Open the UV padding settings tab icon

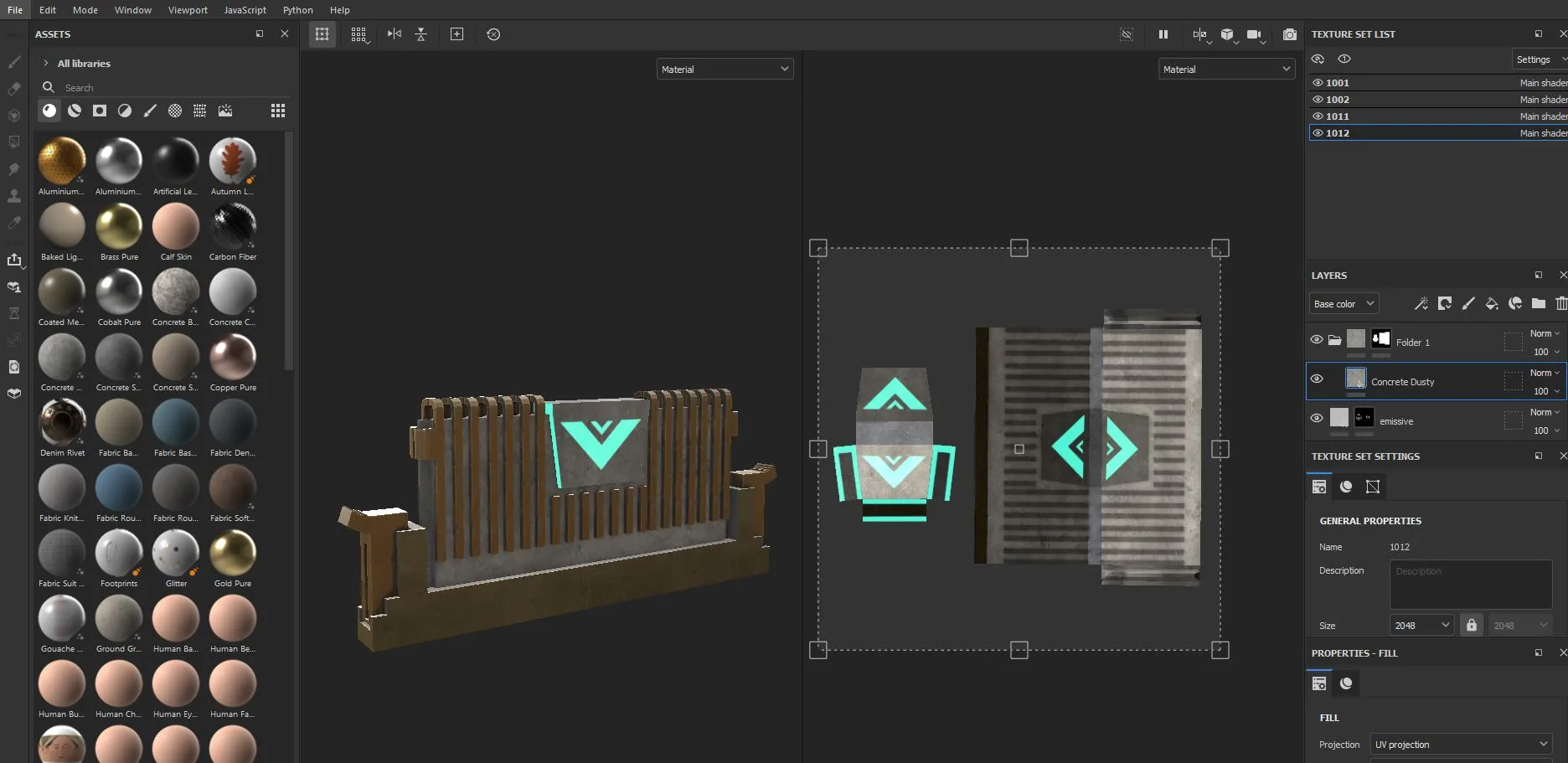click(x=1373, y=487)
